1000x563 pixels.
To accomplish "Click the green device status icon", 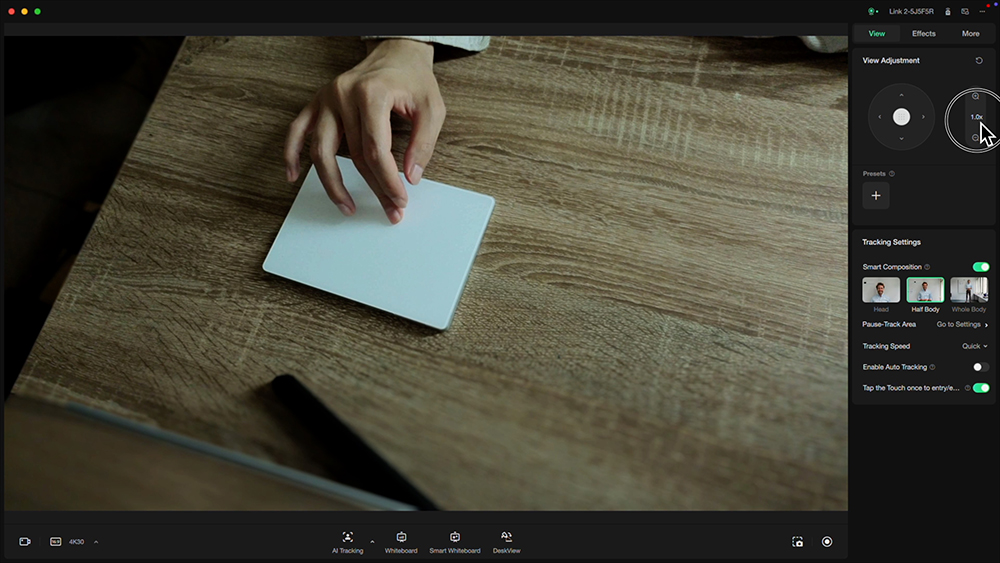I will (x=872, y=11).
